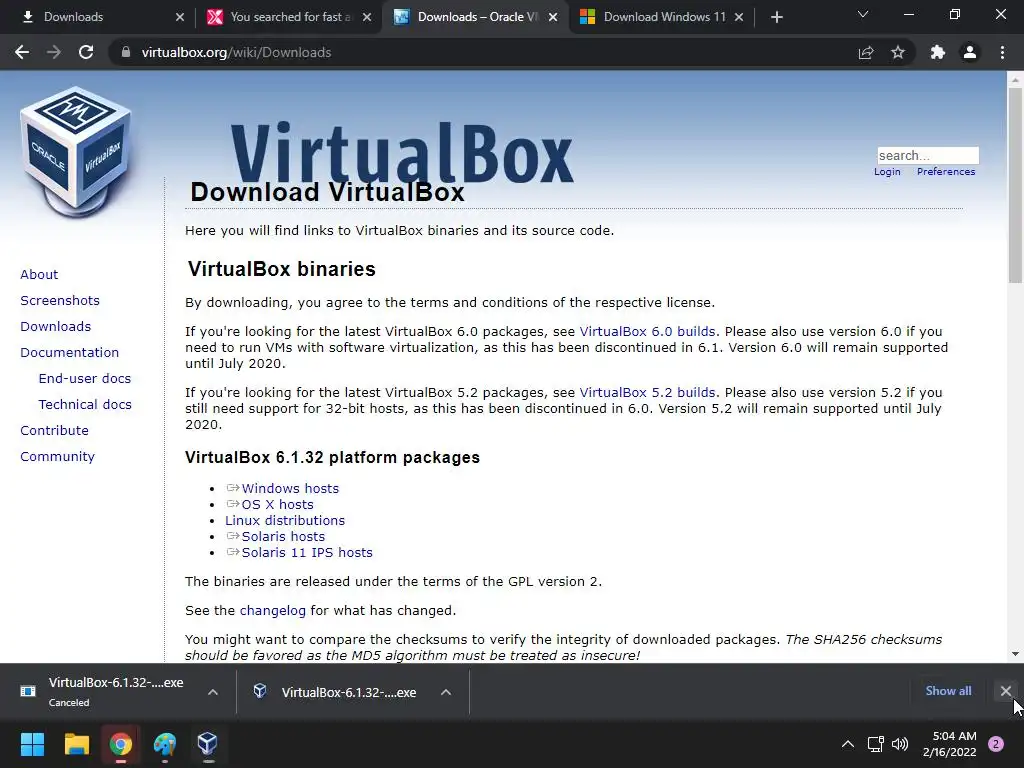Download Solaris 11 IPS hosts package
This screenshot has height=768, width=1024.
(x=307, y=552)
